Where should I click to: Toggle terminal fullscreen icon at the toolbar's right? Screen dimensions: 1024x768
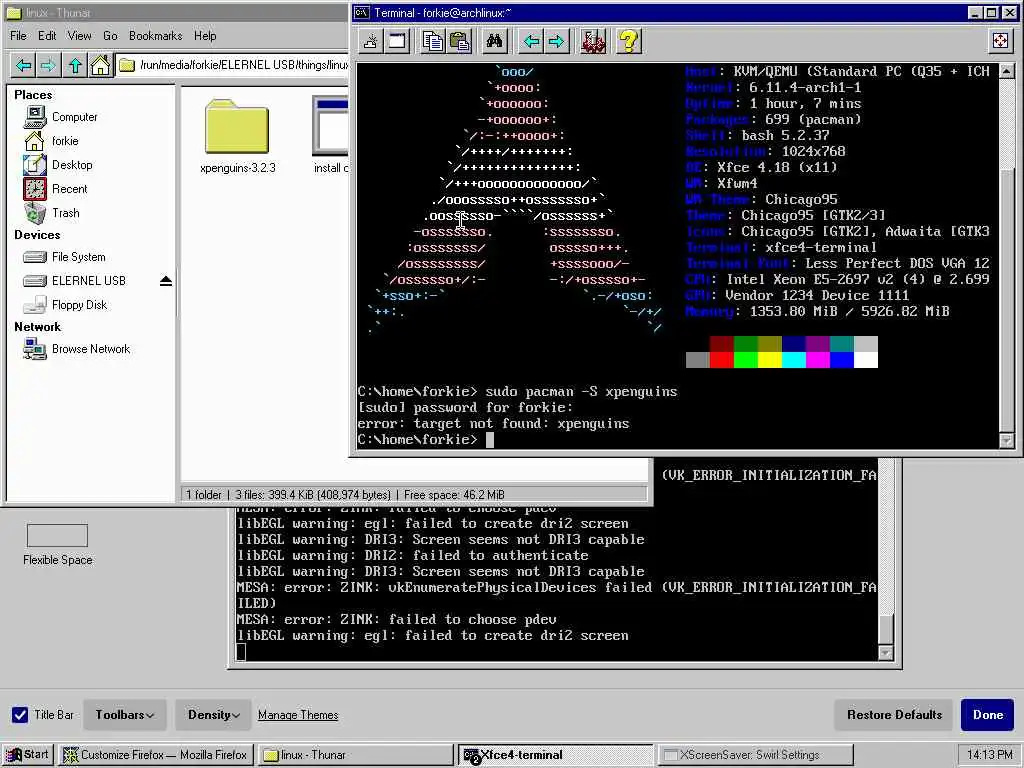1000,42
